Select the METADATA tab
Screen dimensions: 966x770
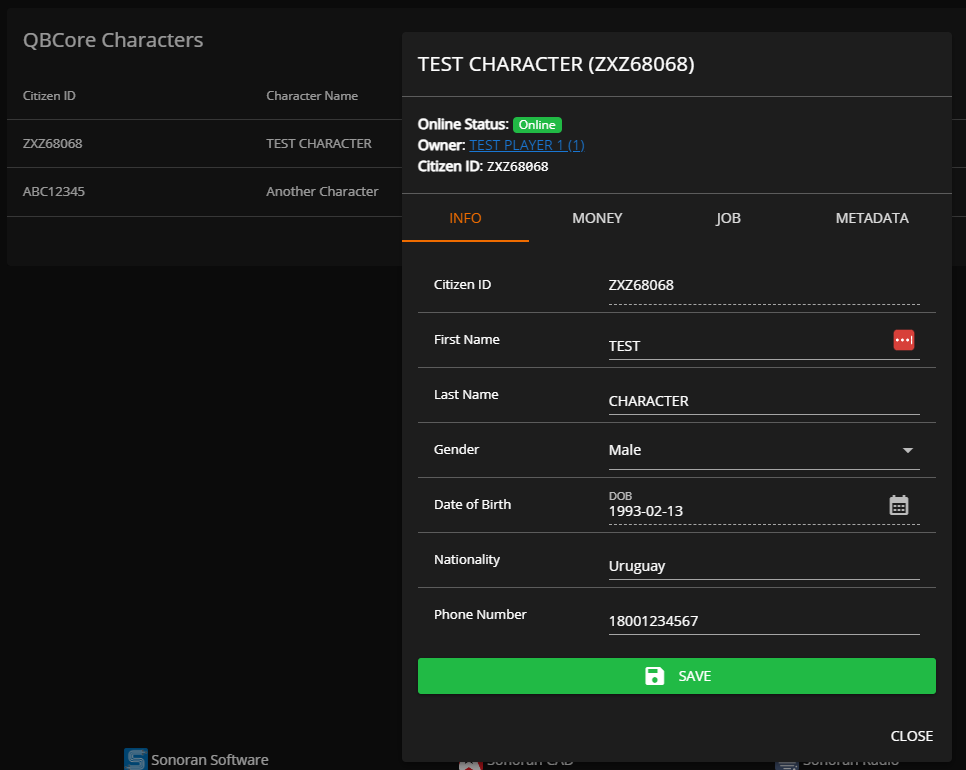tap(872, 218)
